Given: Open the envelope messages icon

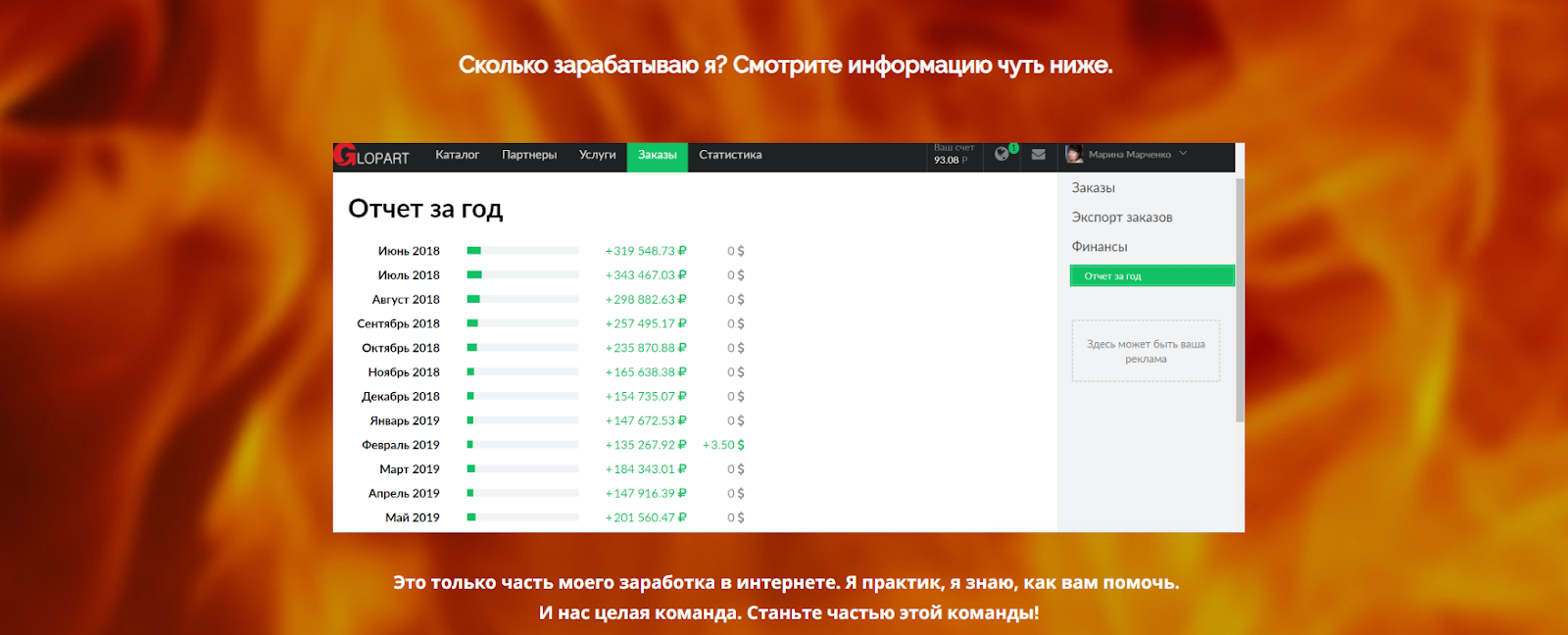Looking at the screenshot, I should (1039, 155).
